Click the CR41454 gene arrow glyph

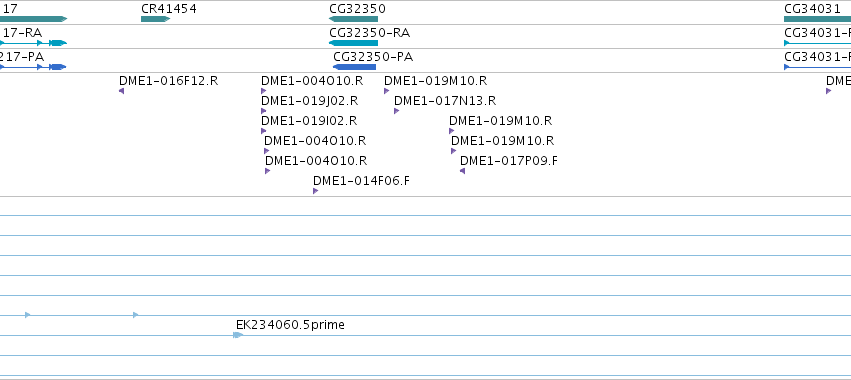[155, 19]
